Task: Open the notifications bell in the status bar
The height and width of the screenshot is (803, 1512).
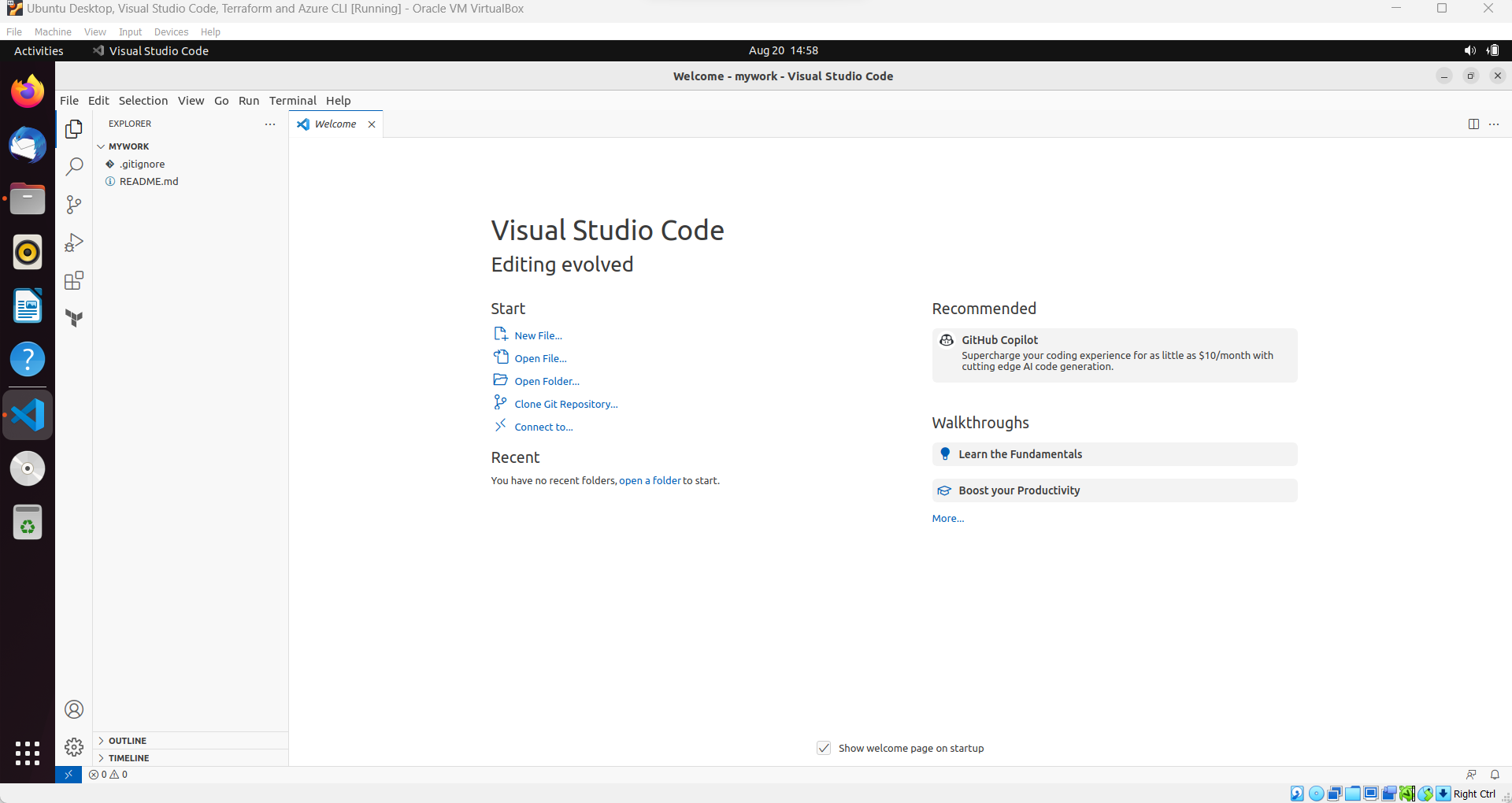Action: click(x=1495, y=774)
